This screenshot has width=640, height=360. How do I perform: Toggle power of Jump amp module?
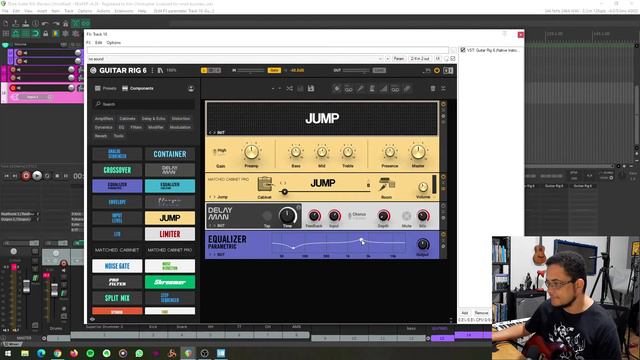tap(443, 104)
